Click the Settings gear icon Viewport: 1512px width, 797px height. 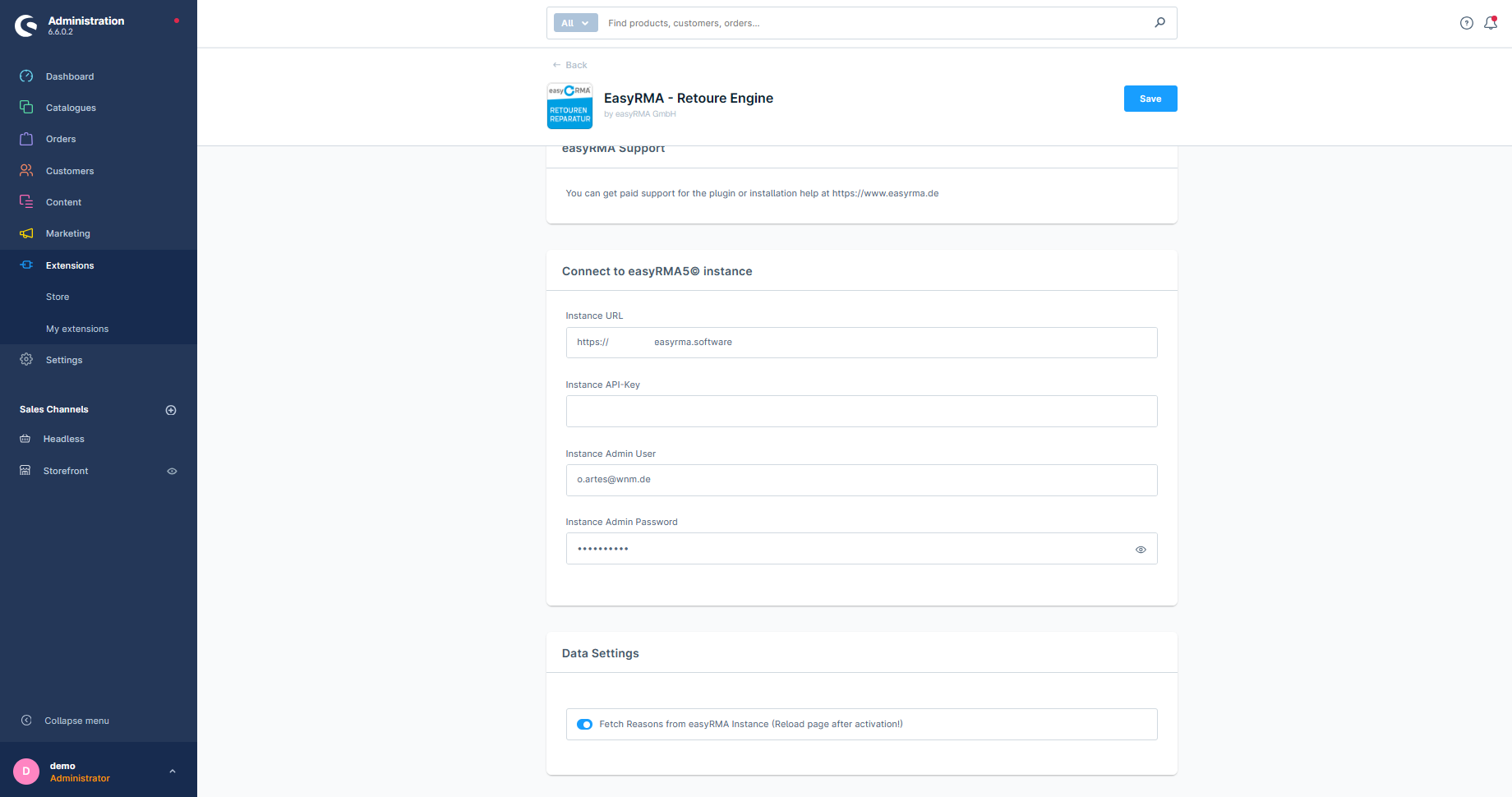(x=26, y=360)
